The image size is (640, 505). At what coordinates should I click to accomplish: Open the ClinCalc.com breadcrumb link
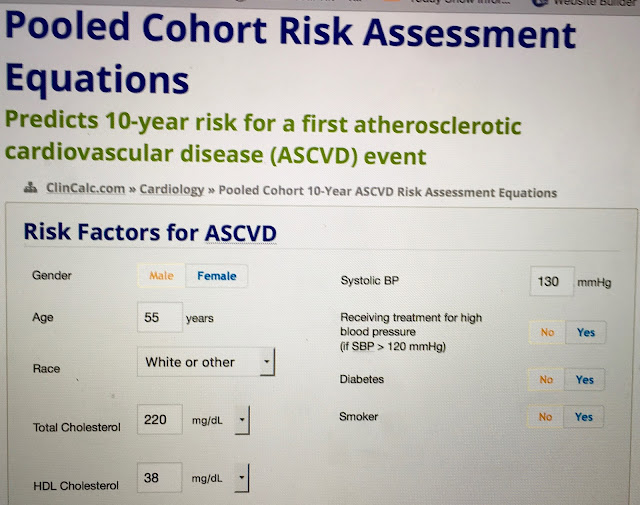click(85, 188)
